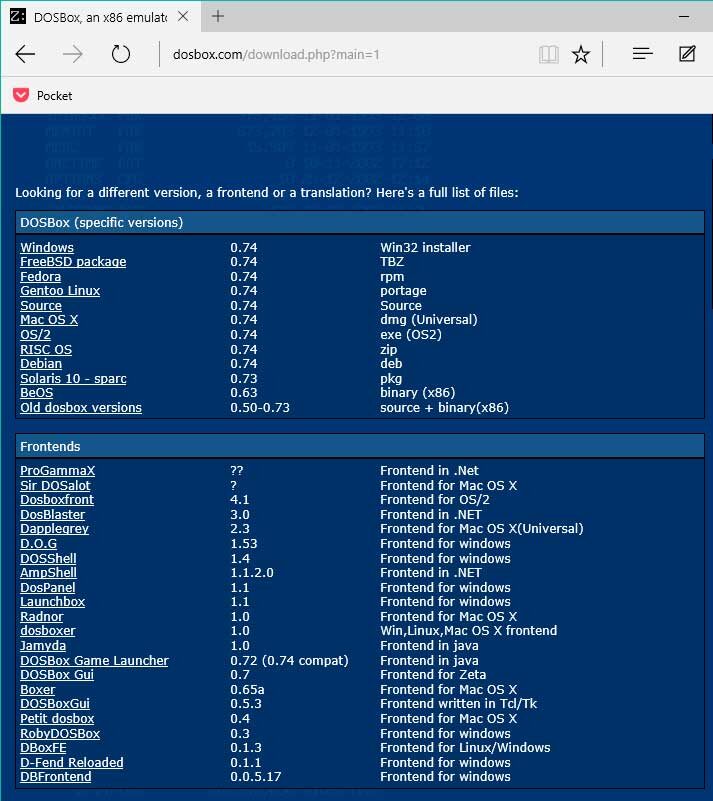
Task: Open the DOSShell link
Action: [48, 558]
